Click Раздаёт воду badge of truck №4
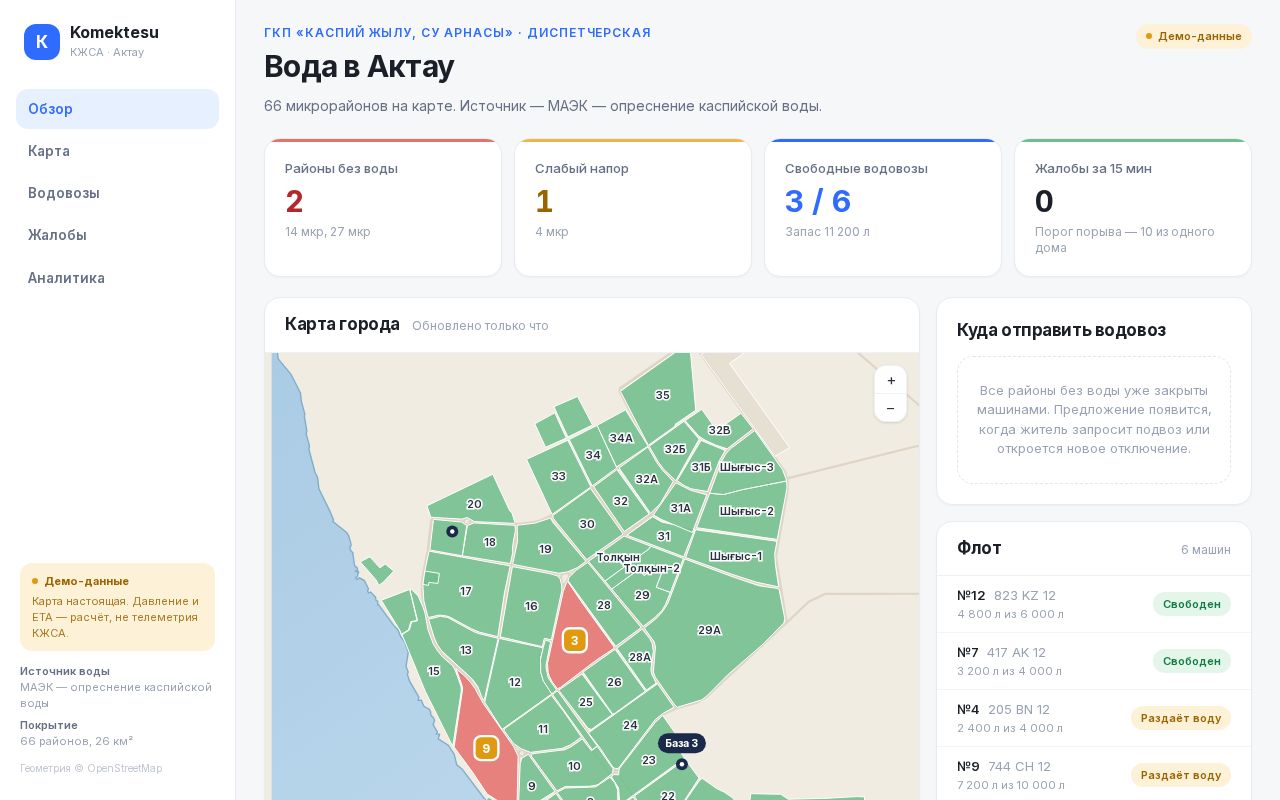Image resolution: width=1280 pixels, height=800 pixels. [x=1181, y=718]
